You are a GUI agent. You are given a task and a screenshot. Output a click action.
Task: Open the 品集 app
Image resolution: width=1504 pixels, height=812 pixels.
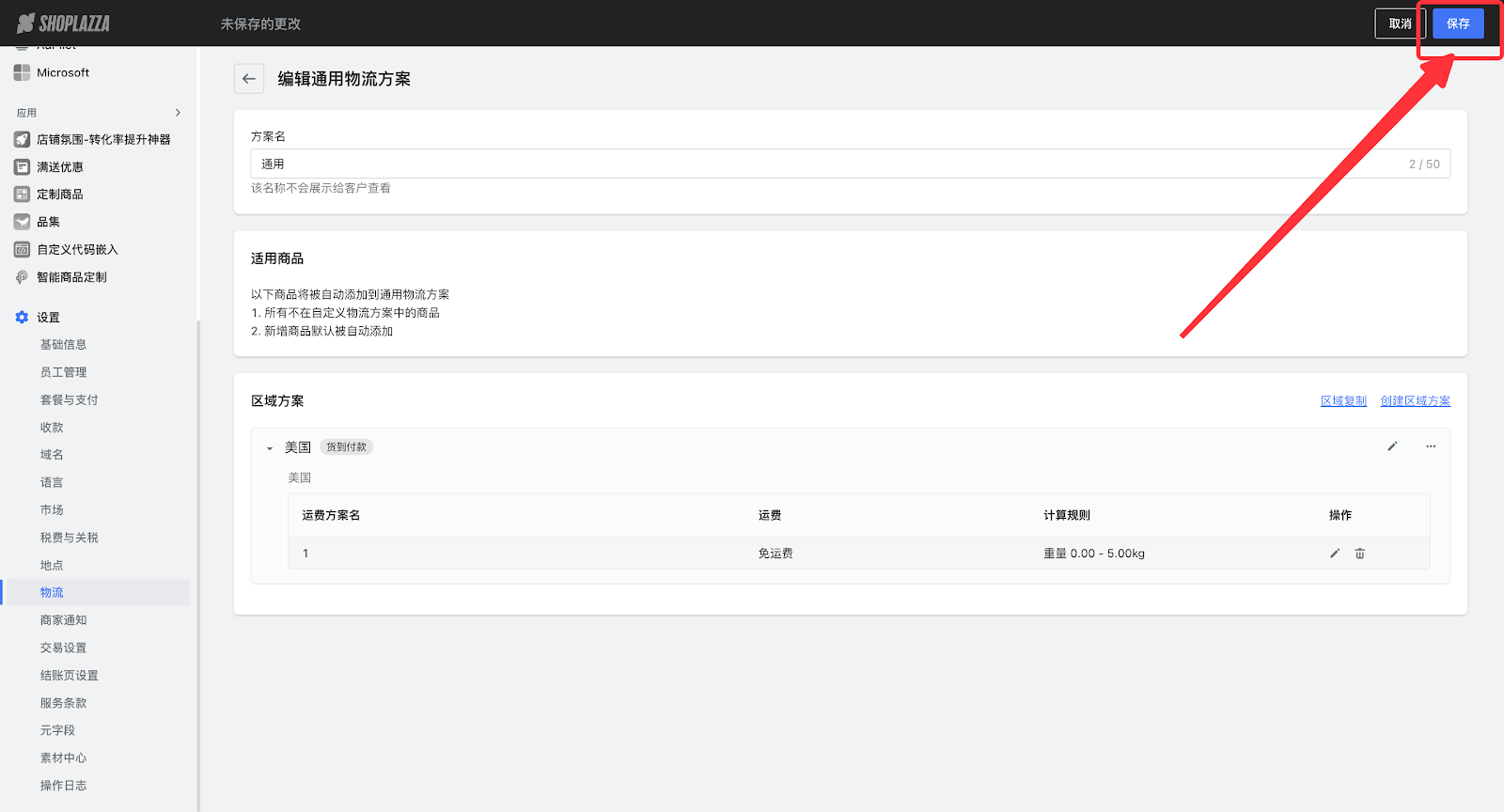(48, 222)
